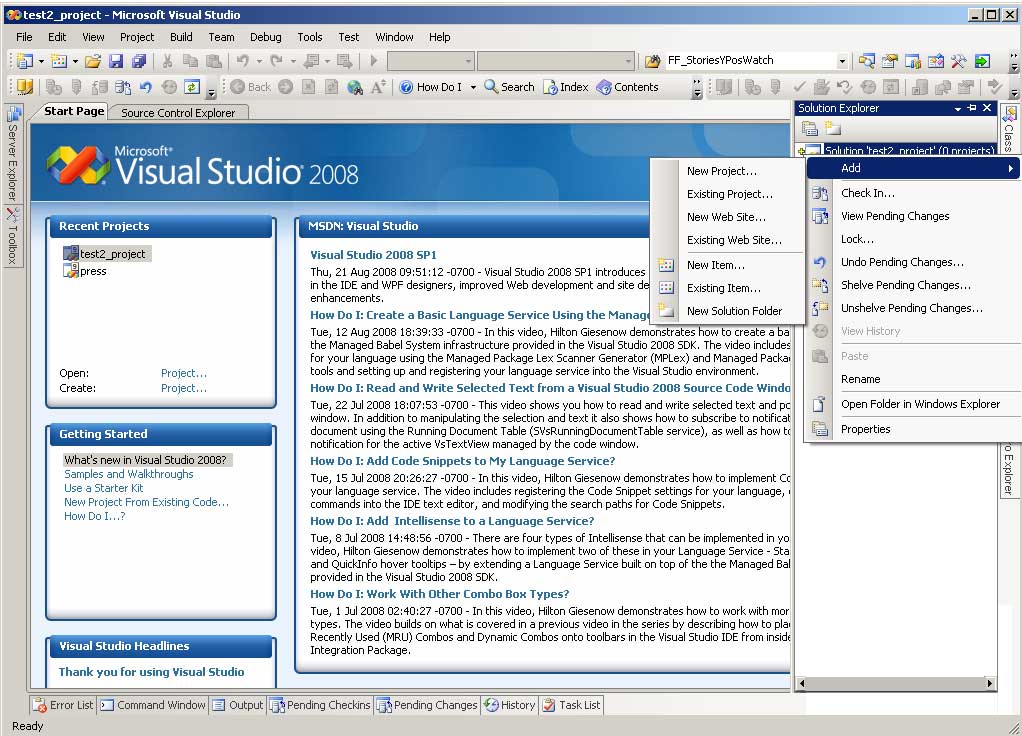Click the Save All toolbar icon
Screen dimensions: 1022x736
click(x=139, y=61)
